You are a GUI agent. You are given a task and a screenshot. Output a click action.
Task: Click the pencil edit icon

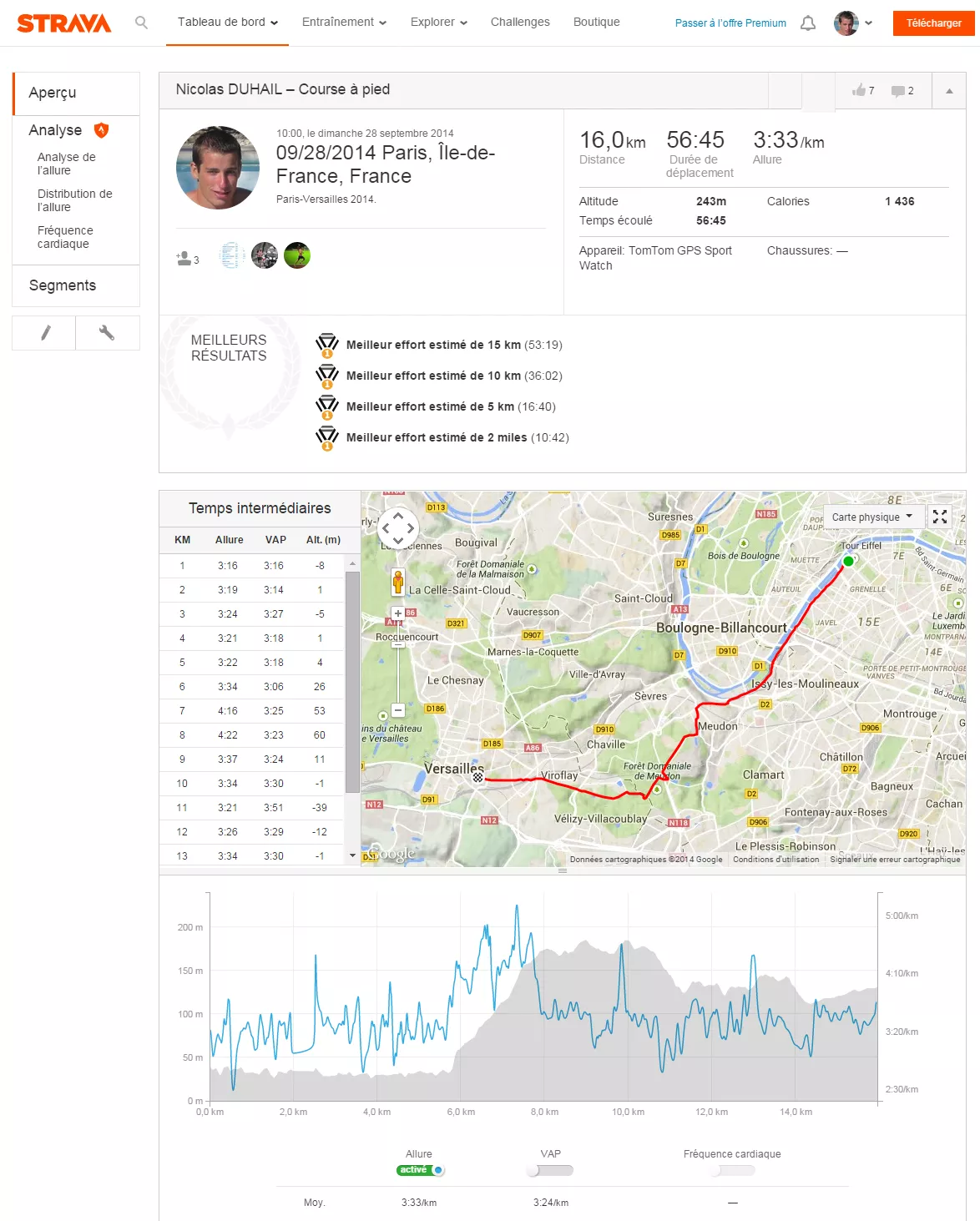pos(45,333)
